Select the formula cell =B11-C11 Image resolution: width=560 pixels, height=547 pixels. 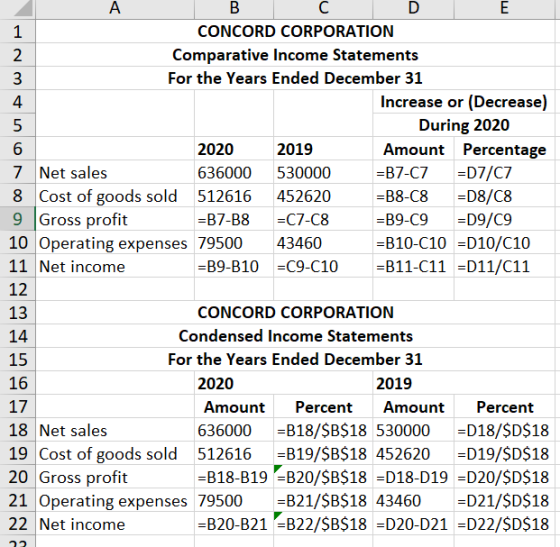click(414, 266)
